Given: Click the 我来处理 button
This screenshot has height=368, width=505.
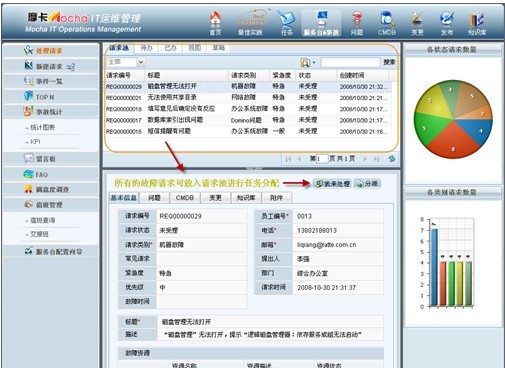Looking at the screenshot, I should [332, 184].
